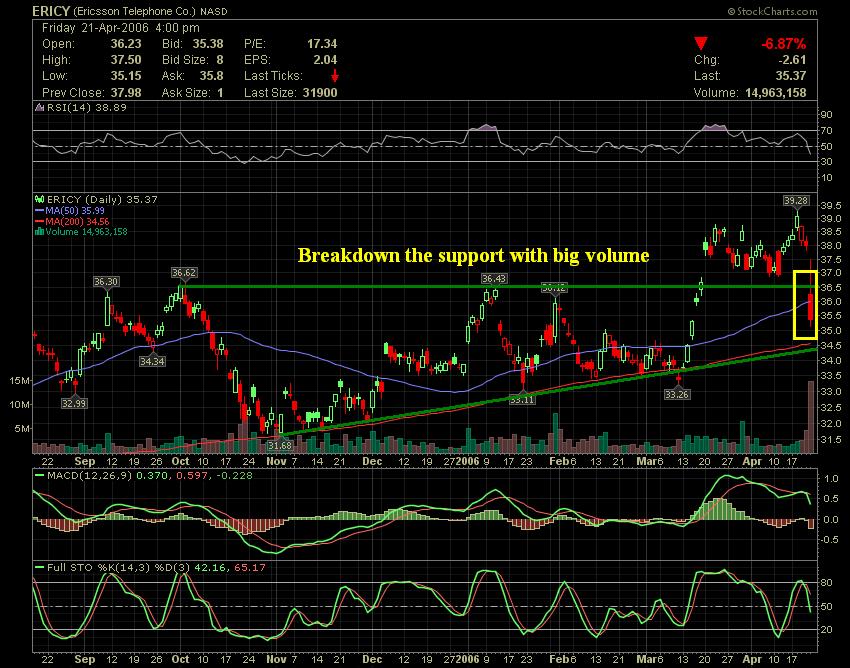
Task: Click the candlestick icon beside ERICY (Daily)
Action: tap(39, 200)
